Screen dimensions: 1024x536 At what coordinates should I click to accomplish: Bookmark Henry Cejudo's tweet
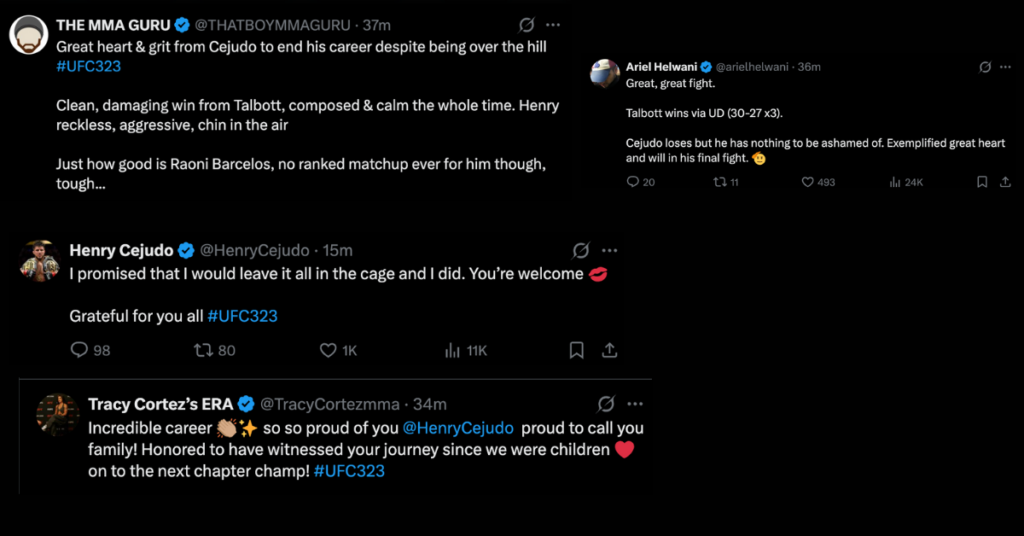[x=576, y=350]
